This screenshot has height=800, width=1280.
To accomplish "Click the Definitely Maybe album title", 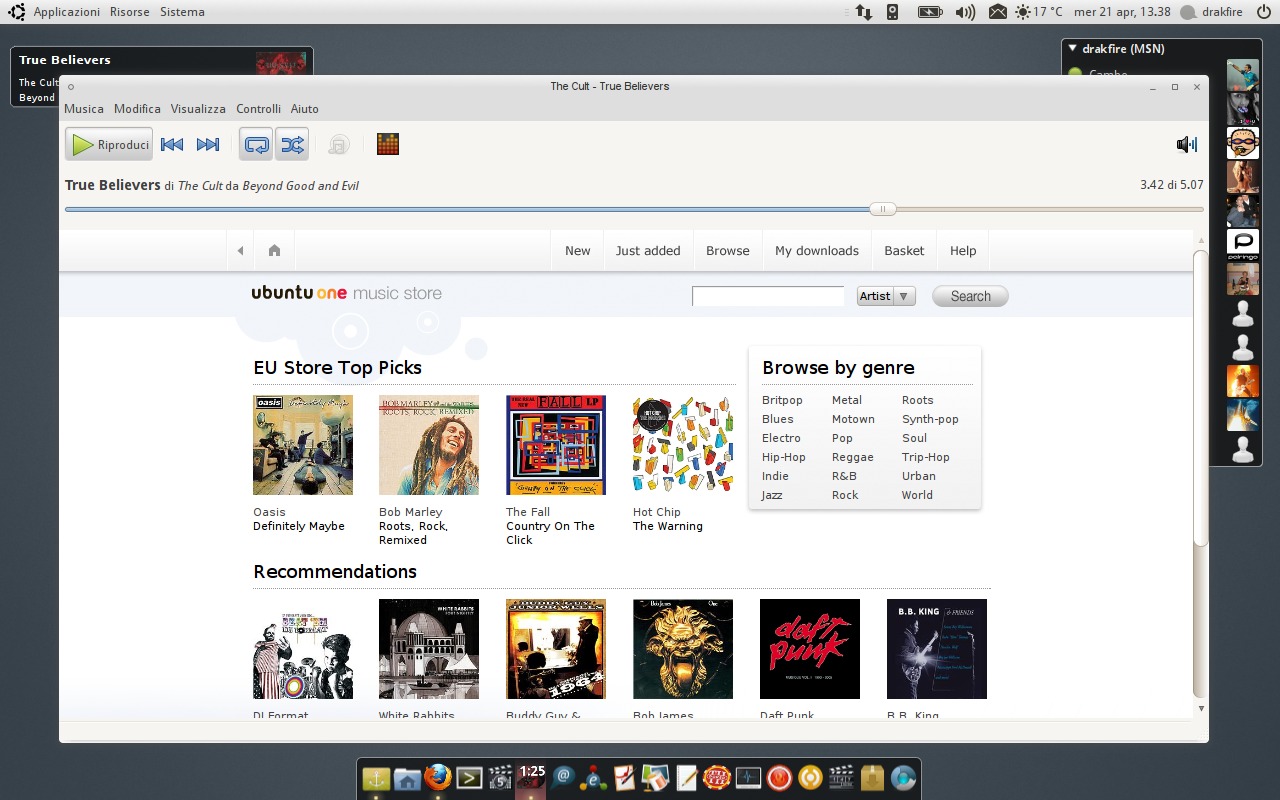I will [299, 526].
